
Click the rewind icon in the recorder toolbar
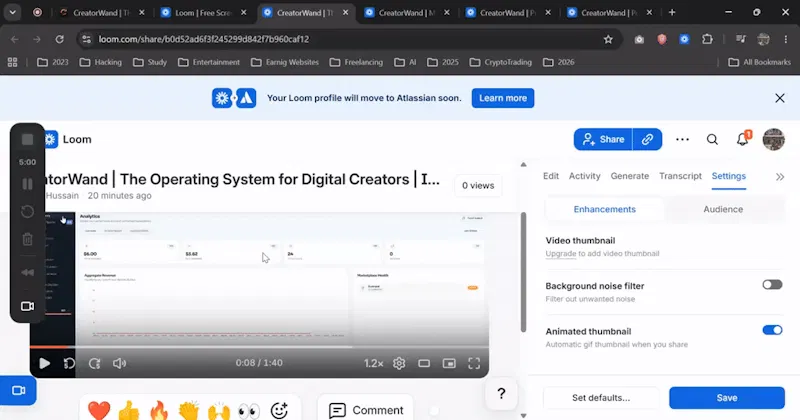click(28, 273)
